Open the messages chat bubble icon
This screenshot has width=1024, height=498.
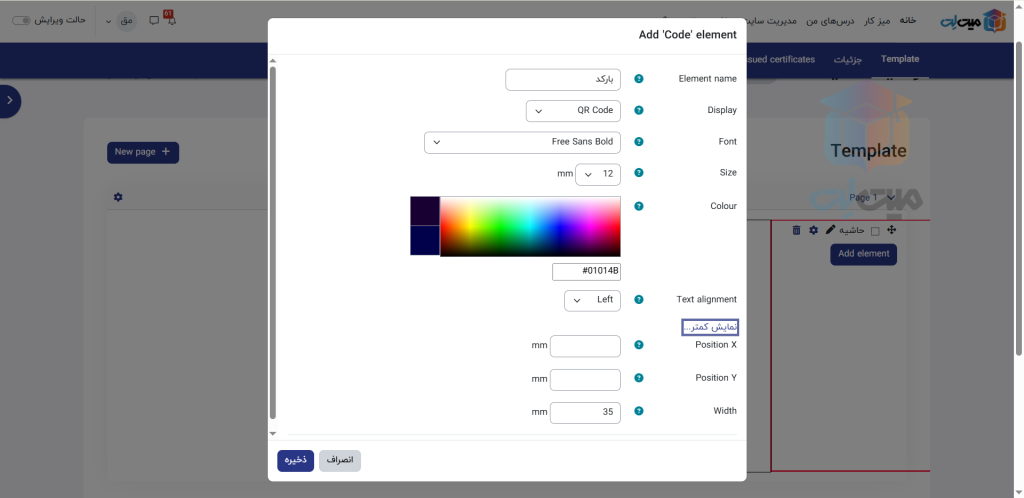153,20
